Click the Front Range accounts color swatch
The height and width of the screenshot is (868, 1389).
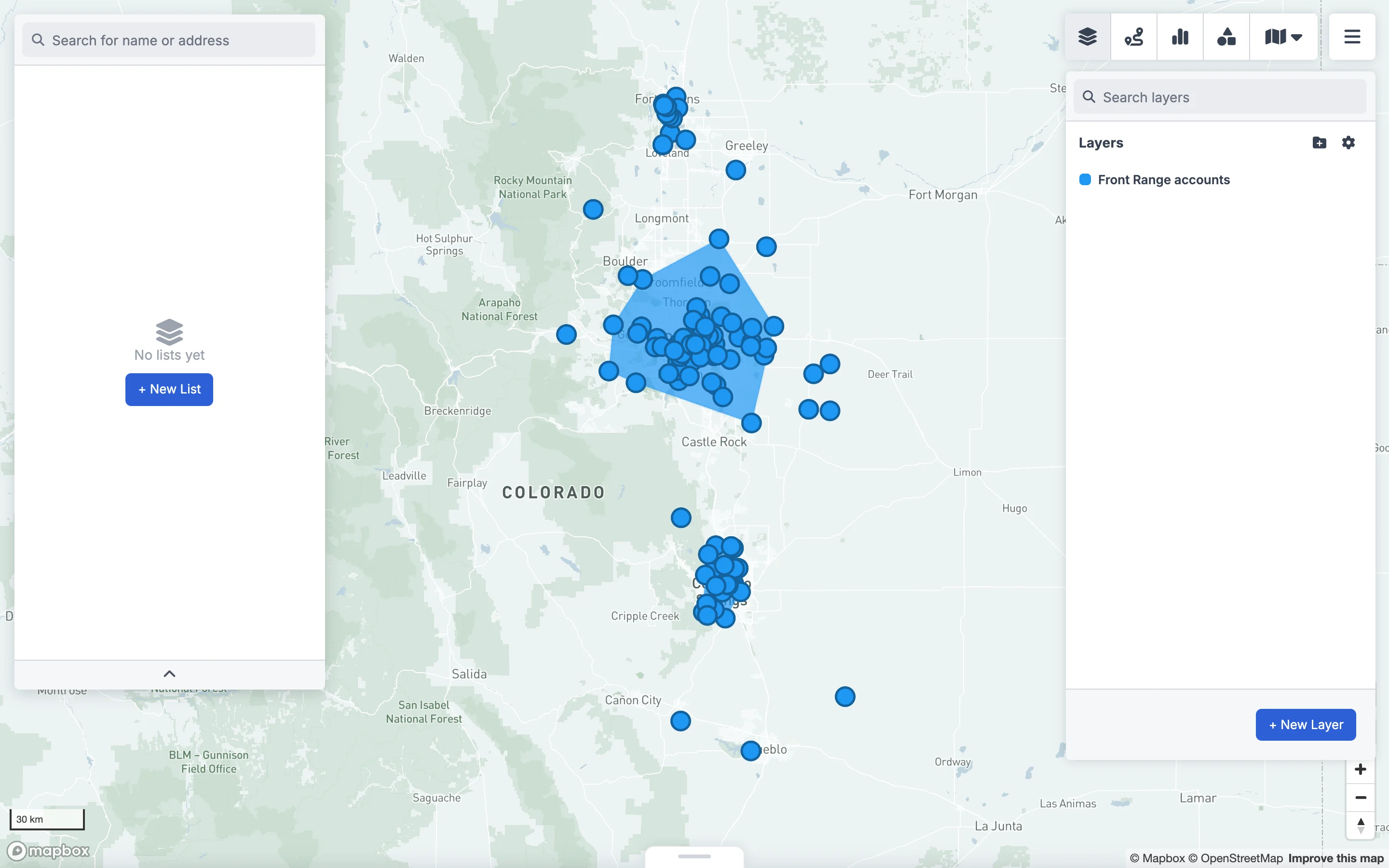tap(1085, 180)
